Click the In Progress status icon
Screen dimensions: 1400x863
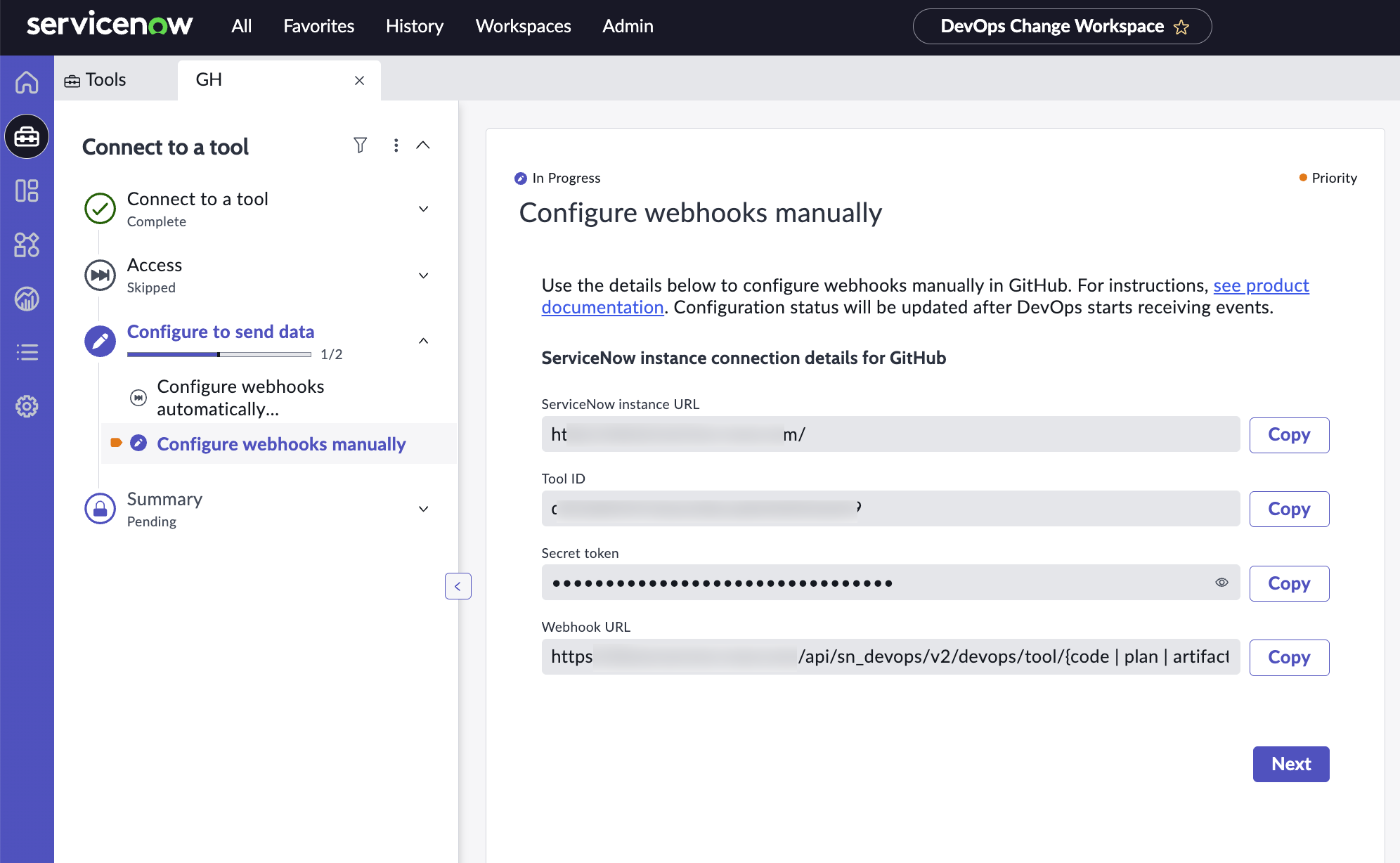point(521,179)
